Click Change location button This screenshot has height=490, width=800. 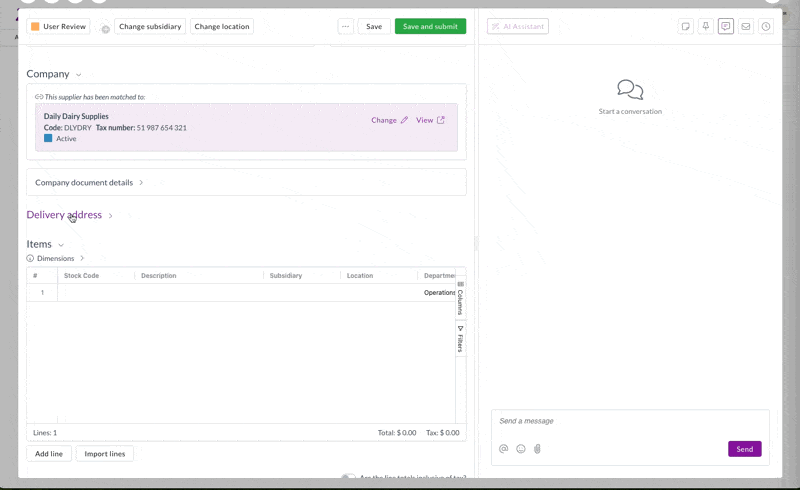tap(222, 27)
